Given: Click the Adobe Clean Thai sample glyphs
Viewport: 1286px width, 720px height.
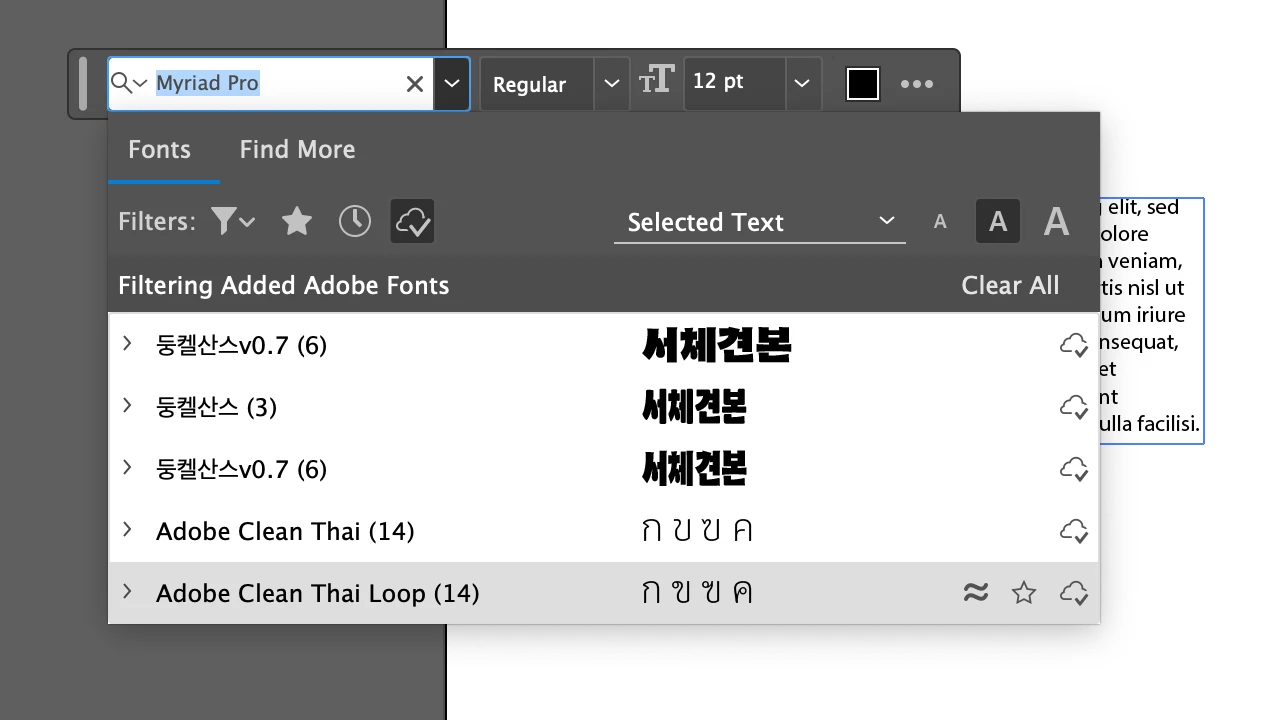Looking at the screenshot, I should (x=697, y=531).
